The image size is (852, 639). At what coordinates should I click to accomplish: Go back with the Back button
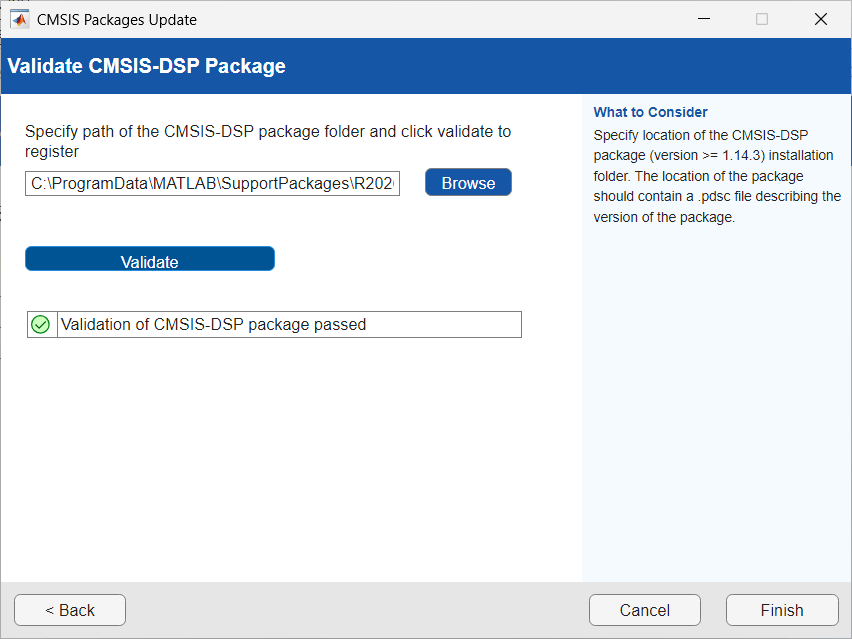[x=70, y=610]
